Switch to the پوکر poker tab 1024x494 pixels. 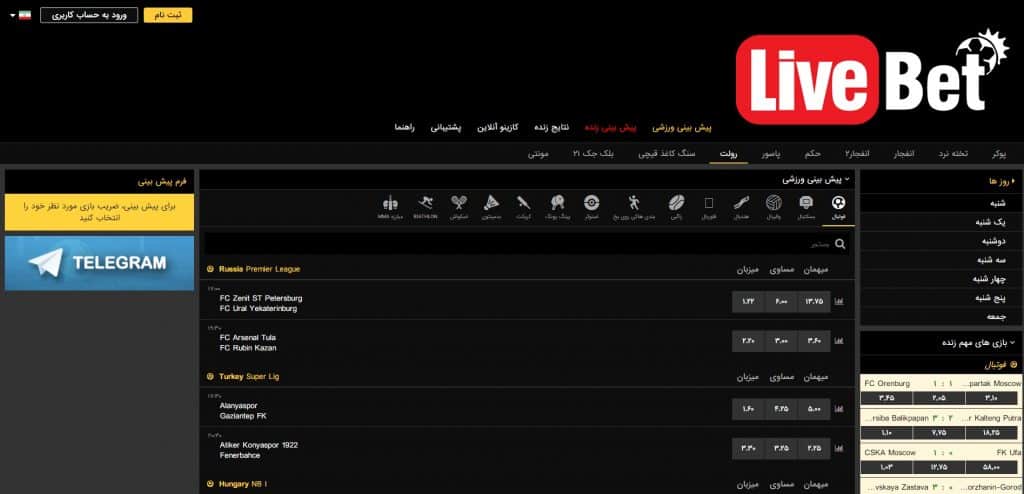(999, 154)
